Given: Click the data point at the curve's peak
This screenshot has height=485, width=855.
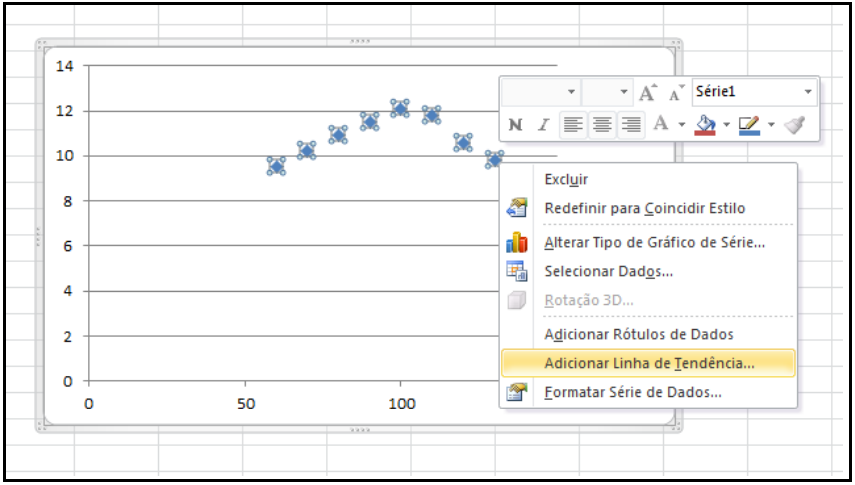Looking at the screenshot, I should [x=400, y=108].
